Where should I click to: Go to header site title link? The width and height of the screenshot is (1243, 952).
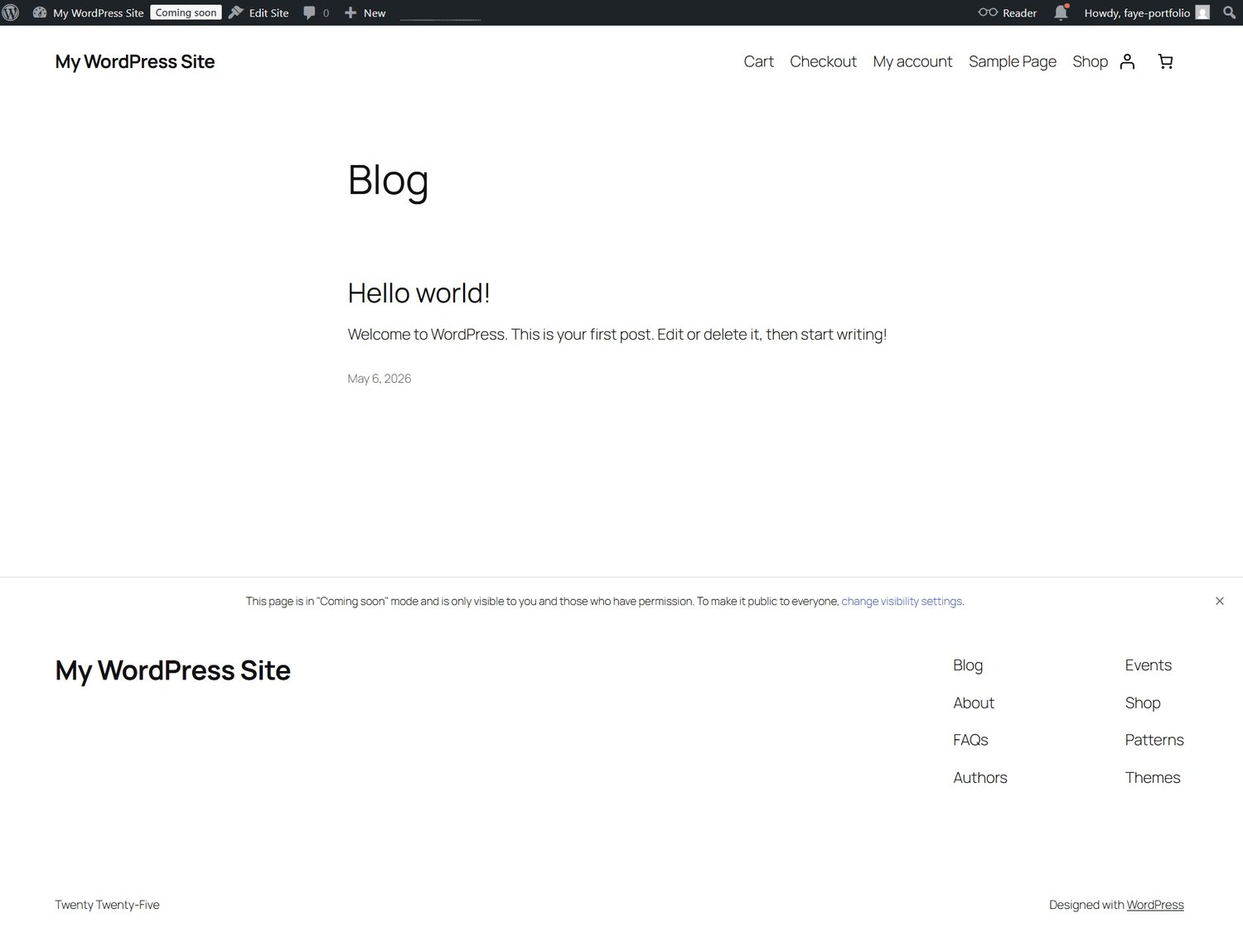point(135,61)
